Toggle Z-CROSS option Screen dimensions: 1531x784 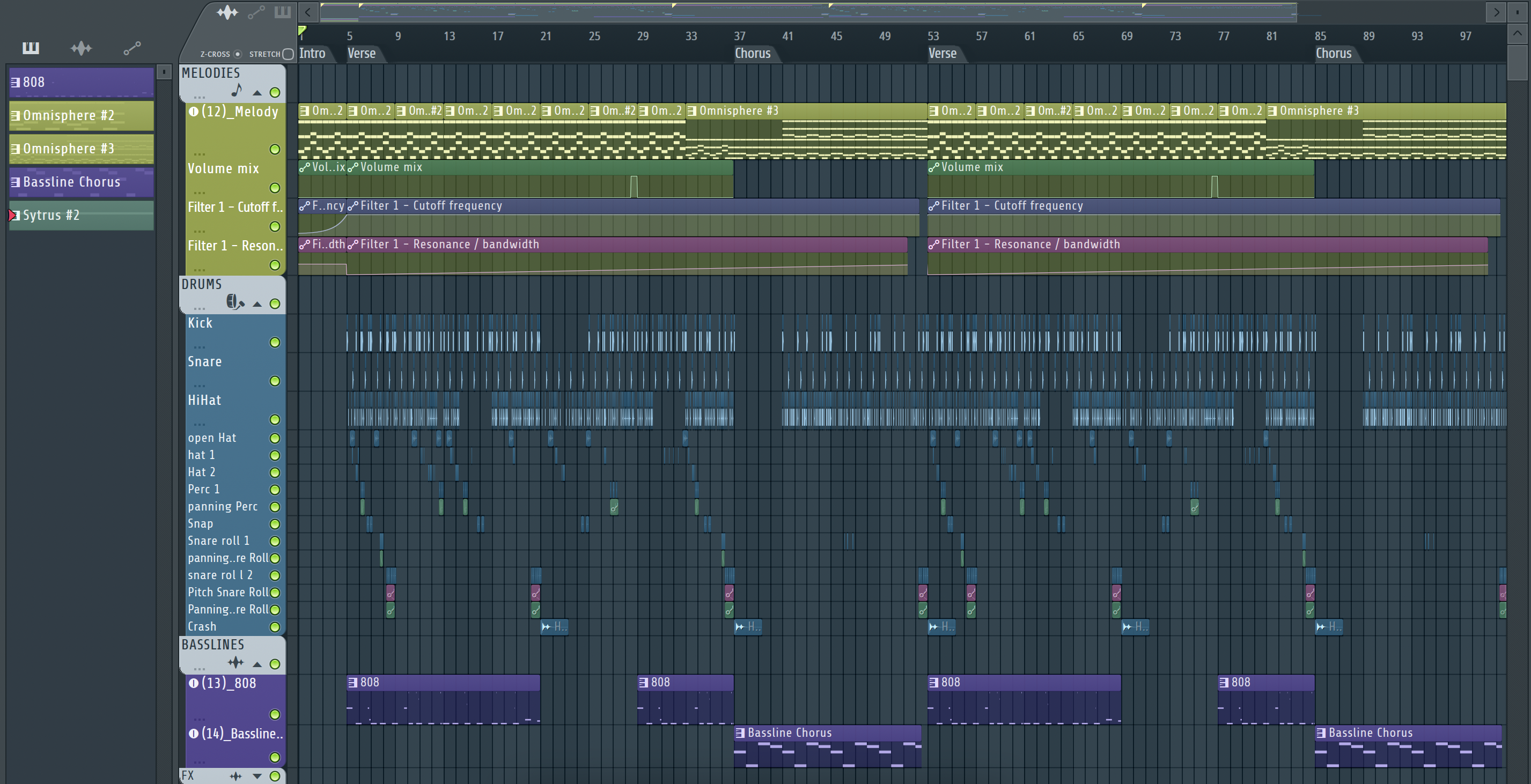pyautogui.click(x=238, y=54)
